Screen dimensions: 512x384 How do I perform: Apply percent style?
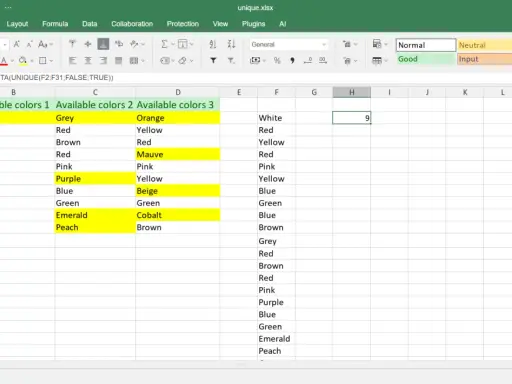pyautogui.click(x=277, y=61)
